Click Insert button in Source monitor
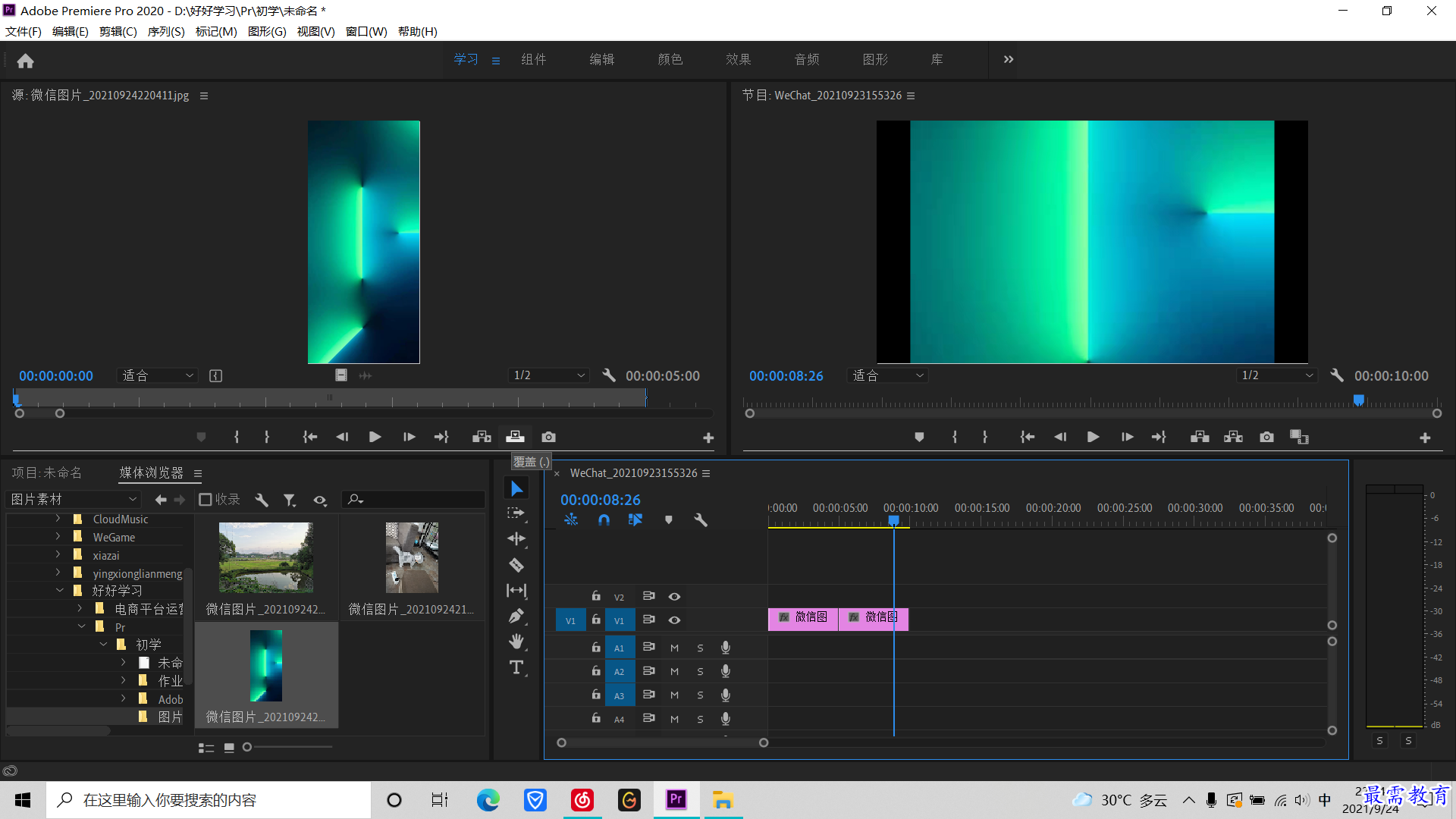This screenshot has height=819, width=1456. tap(482, 437)
